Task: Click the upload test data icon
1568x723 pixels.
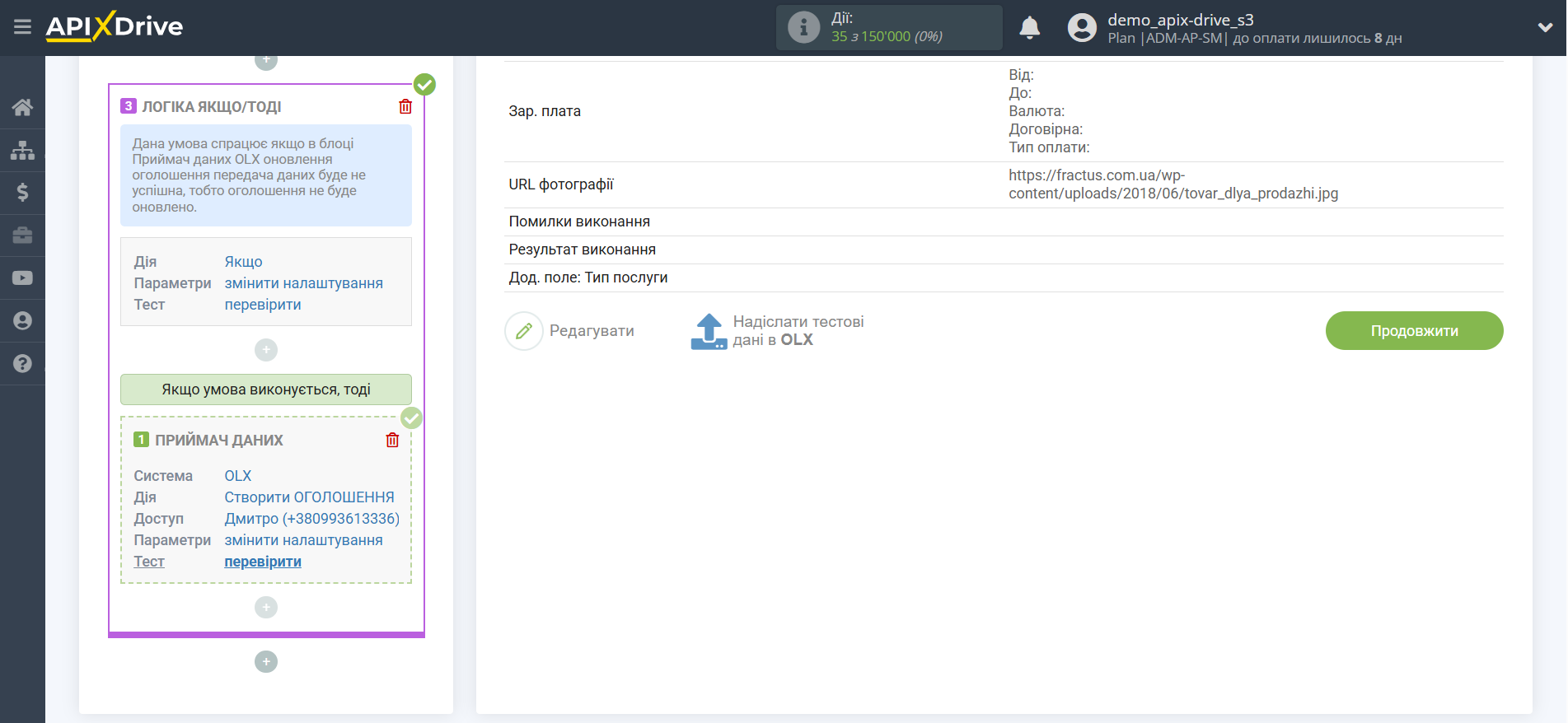Action: (x=709, y=331)
